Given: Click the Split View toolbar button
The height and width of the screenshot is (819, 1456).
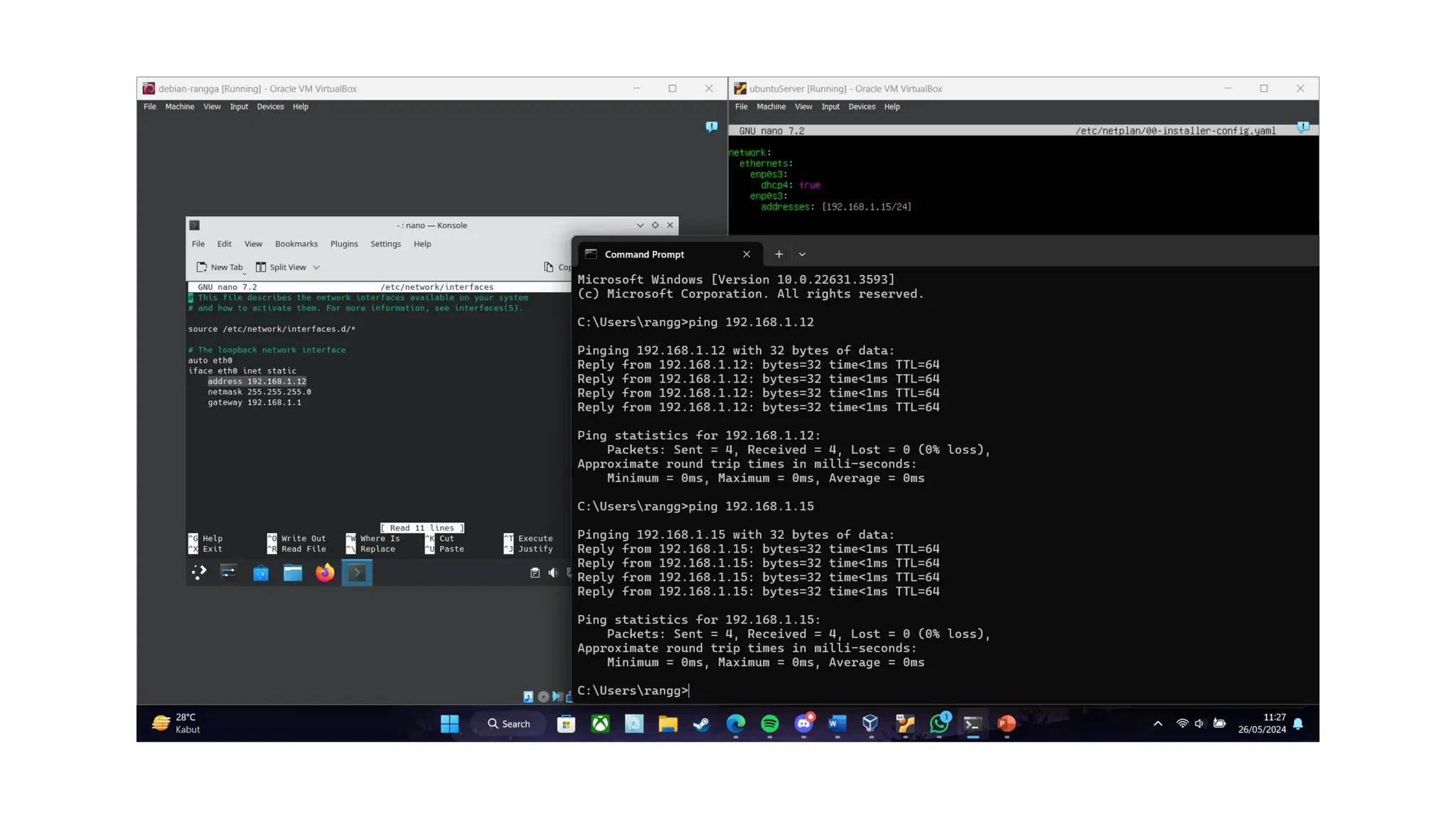Looking at the screenshot, I should [282, 267].
